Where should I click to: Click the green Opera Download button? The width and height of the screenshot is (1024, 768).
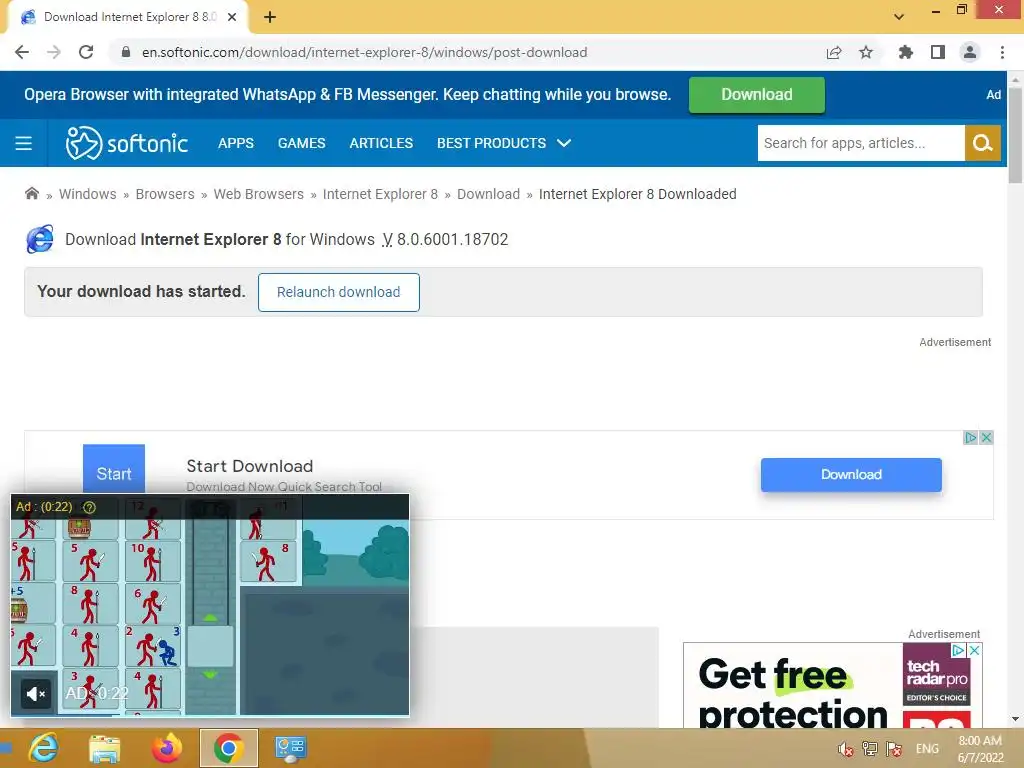757,95
